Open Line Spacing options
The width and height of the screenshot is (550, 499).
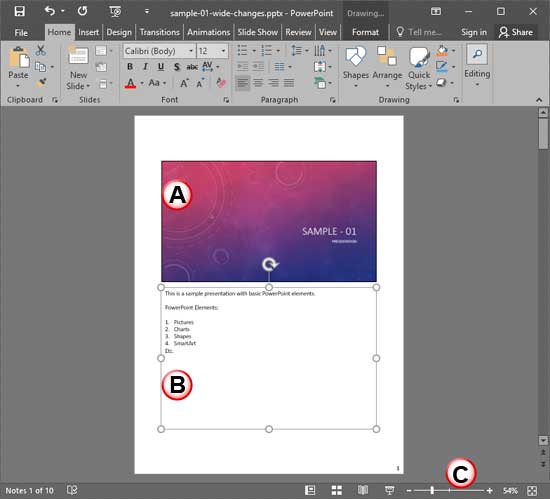click(300, 51)
